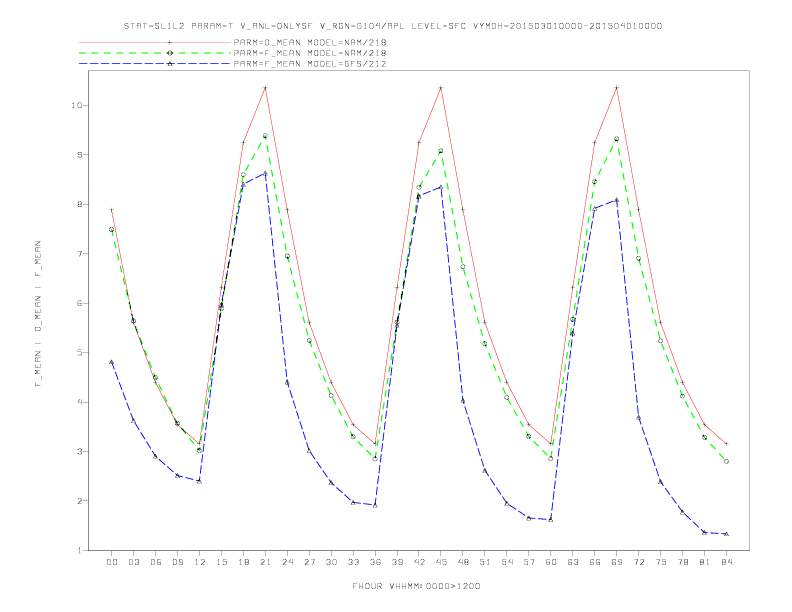Image resolution: width=792 pixels, height=612 pixels.
Task: Click y-axis tick label 1
Action: pos(79,550)
